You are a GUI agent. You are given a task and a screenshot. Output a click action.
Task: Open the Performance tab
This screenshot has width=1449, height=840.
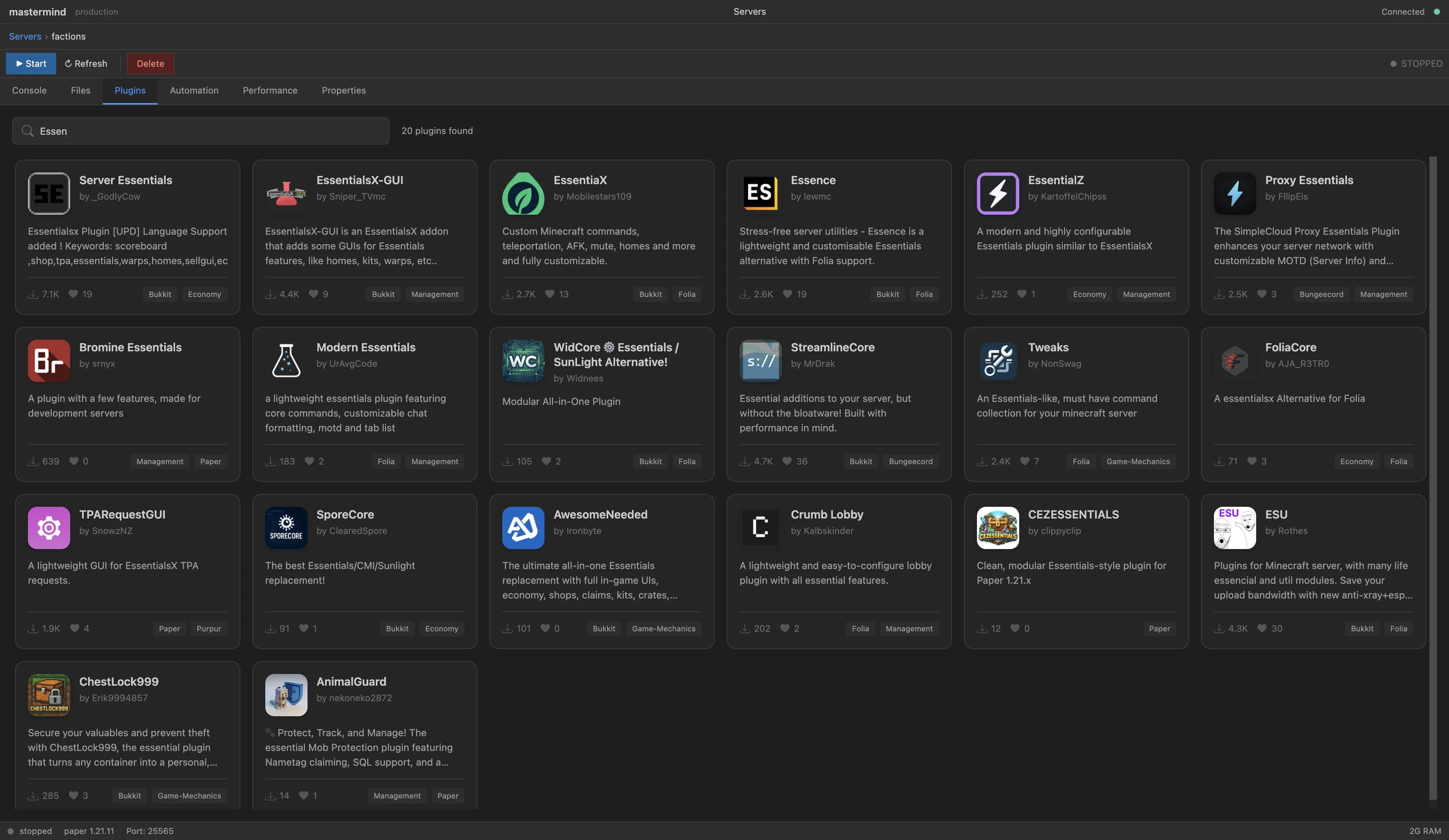click(x=270, y=90)
